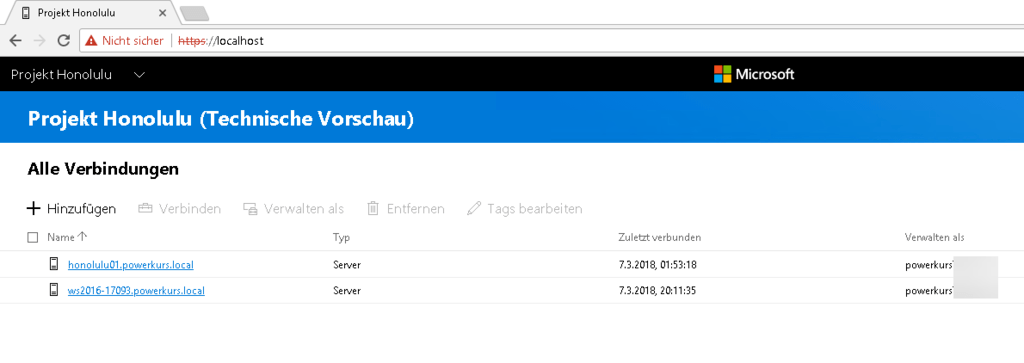The width and height of the screenshot is (1024, 363).
Task: Click the Projekt Honolulu (Technische Vorschau) title
Action: pos(221,120)
